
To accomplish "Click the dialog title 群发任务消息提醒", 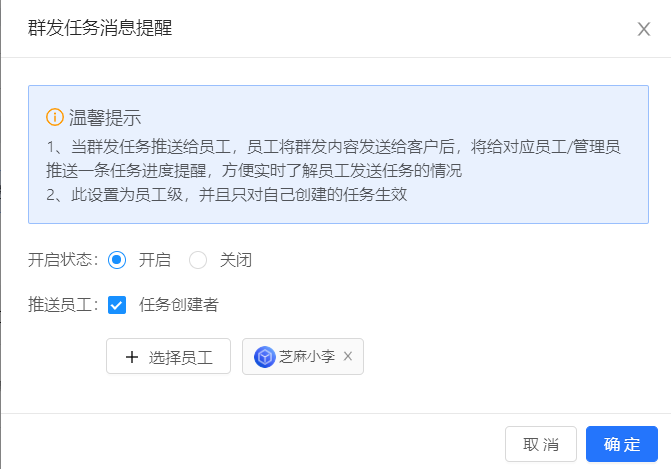I will tap(100, 28).
